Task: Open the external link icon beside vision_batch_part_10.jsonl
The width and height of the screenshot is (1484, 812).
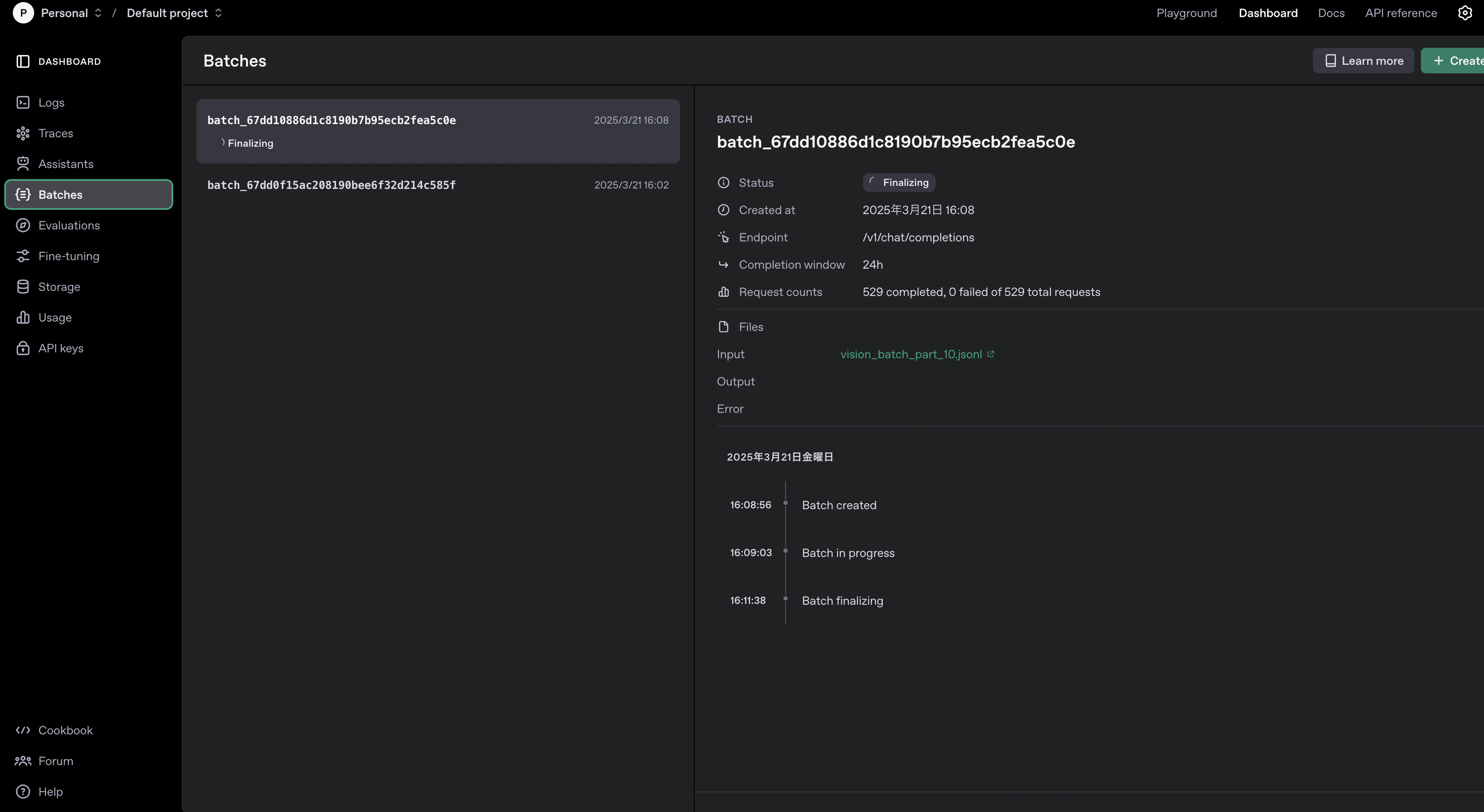Action: click(x=990, y=354)
